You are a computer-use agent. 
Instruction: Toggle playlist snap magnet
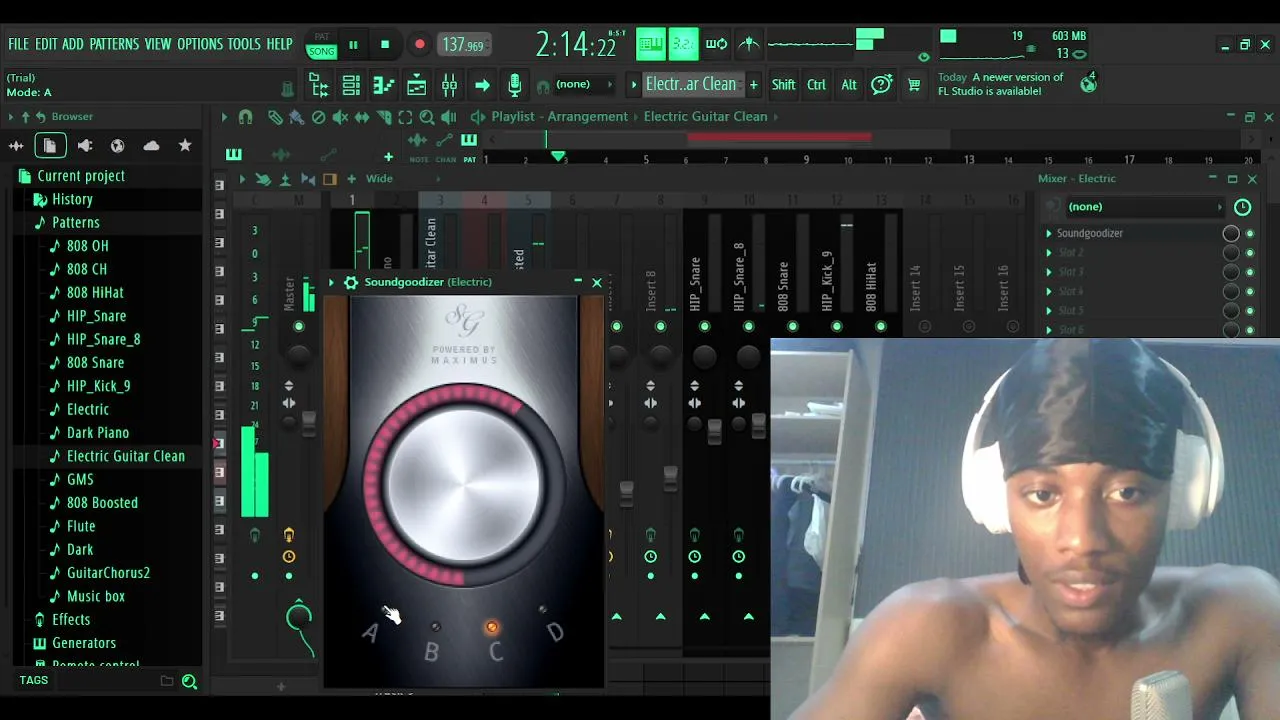(245, 117)
